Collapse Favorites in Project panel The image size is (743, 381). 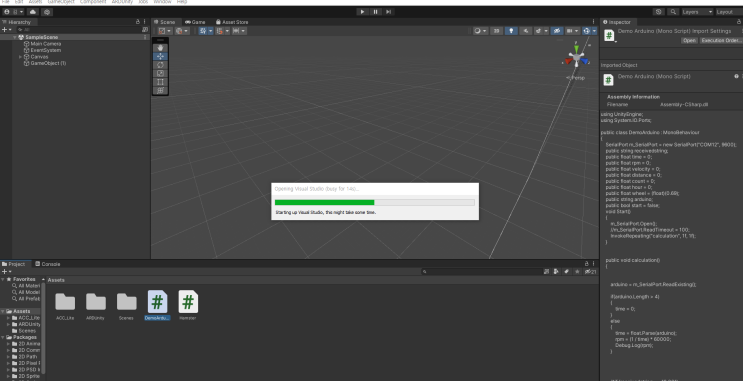coord(3,280)
